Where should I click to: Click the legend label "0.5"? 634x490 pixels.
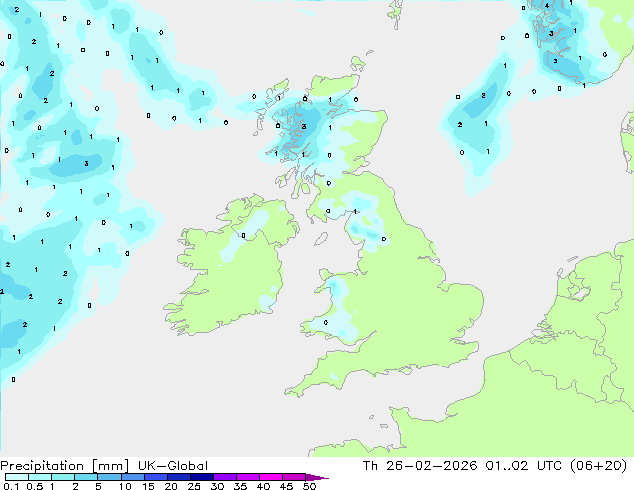[x=35, y=486]
